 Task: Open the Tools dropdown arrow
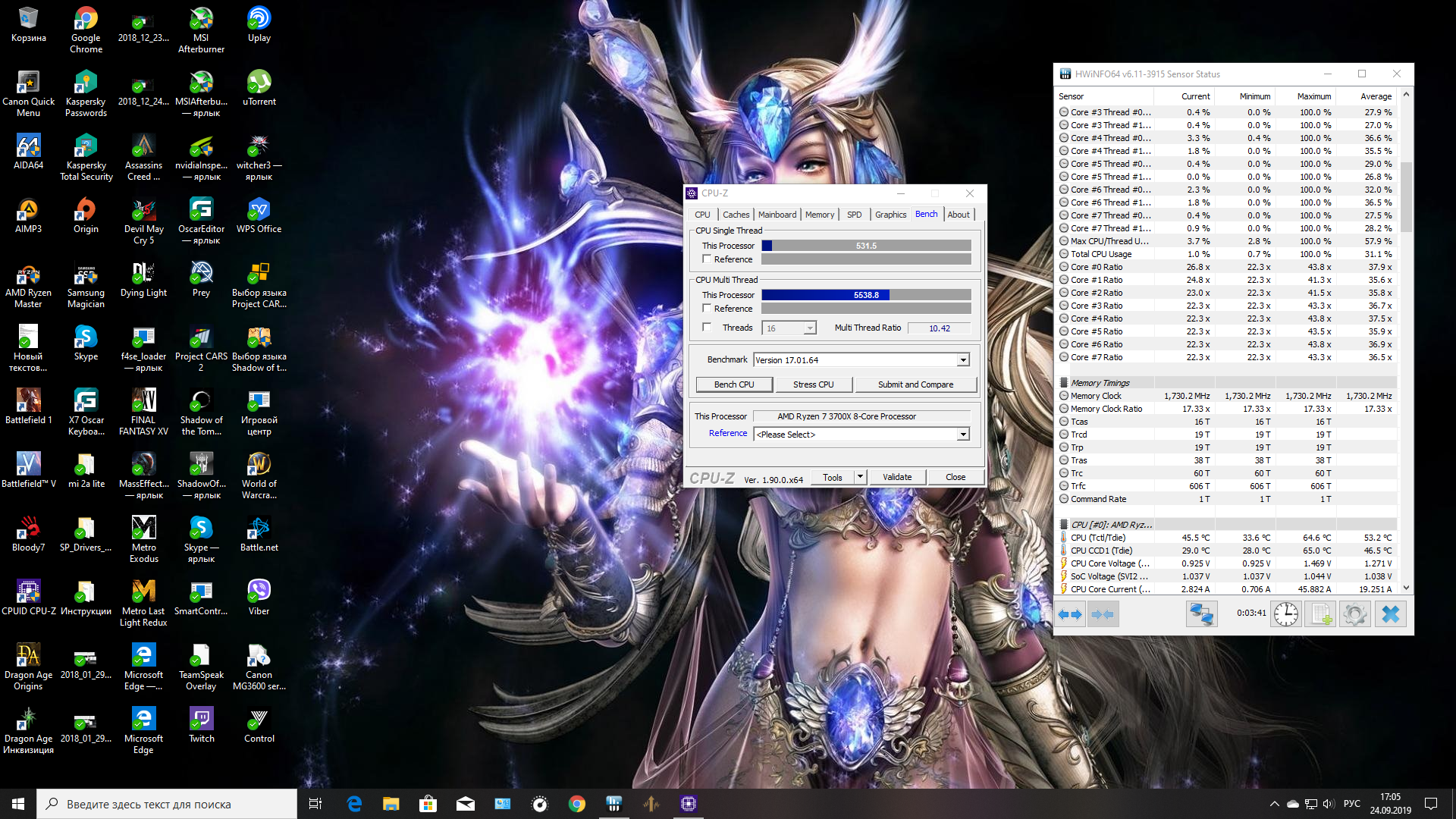point(860,477)
